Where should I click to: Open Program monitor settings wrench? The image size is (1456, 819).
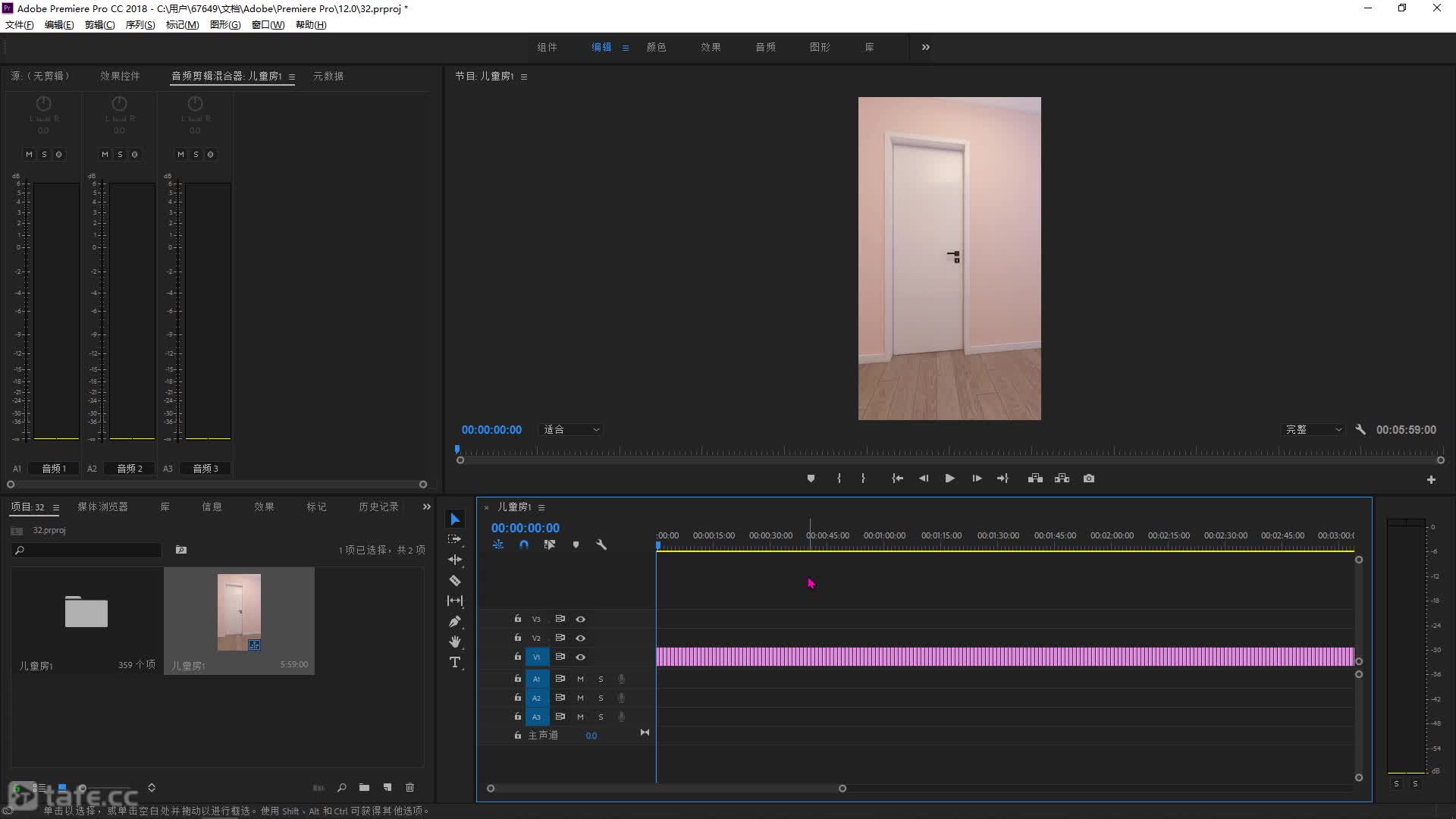[x=1360, y=429]
